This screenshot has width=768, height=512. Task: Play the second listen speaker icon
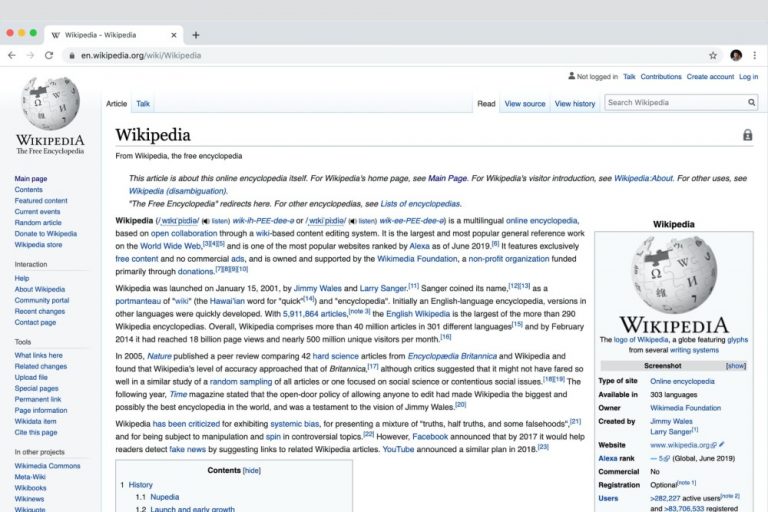coord(353,221)
